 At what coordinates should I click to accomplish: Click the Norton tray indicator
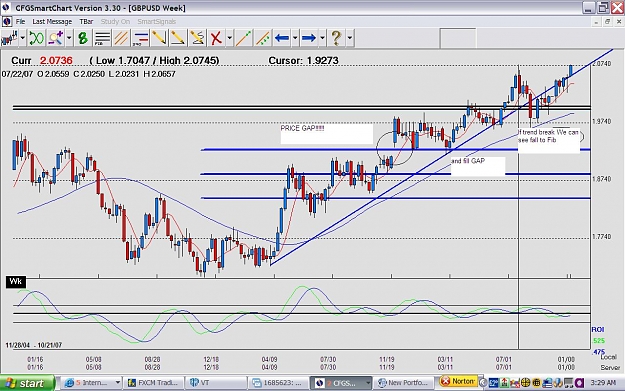[458, 381]
